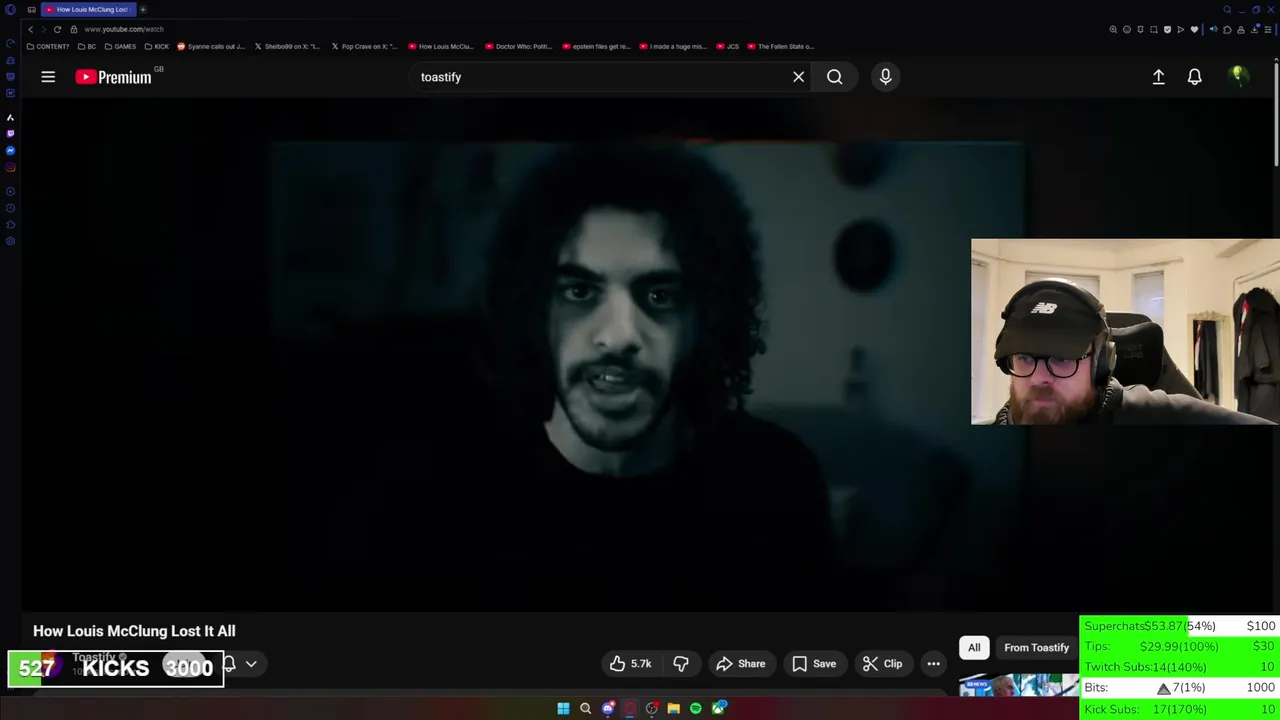This screenshot has height=720, width=1280.
Task: Open the browser zoom magnifier toolbar icon
Action: pyautogui.click(x=1113, y=29)
